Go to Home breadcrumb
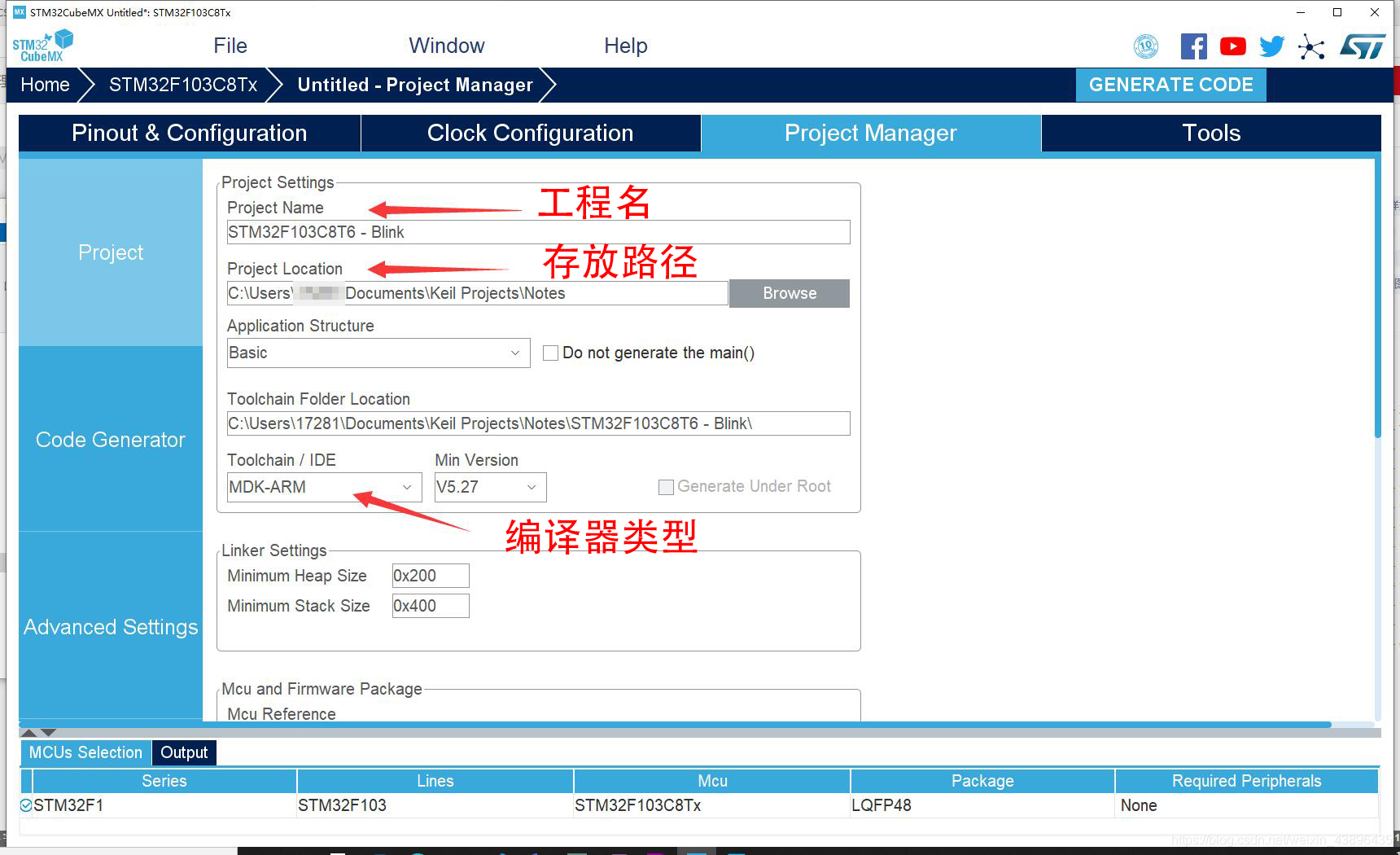Screen dimensions: 1400x855 click(x=45, y=85)
